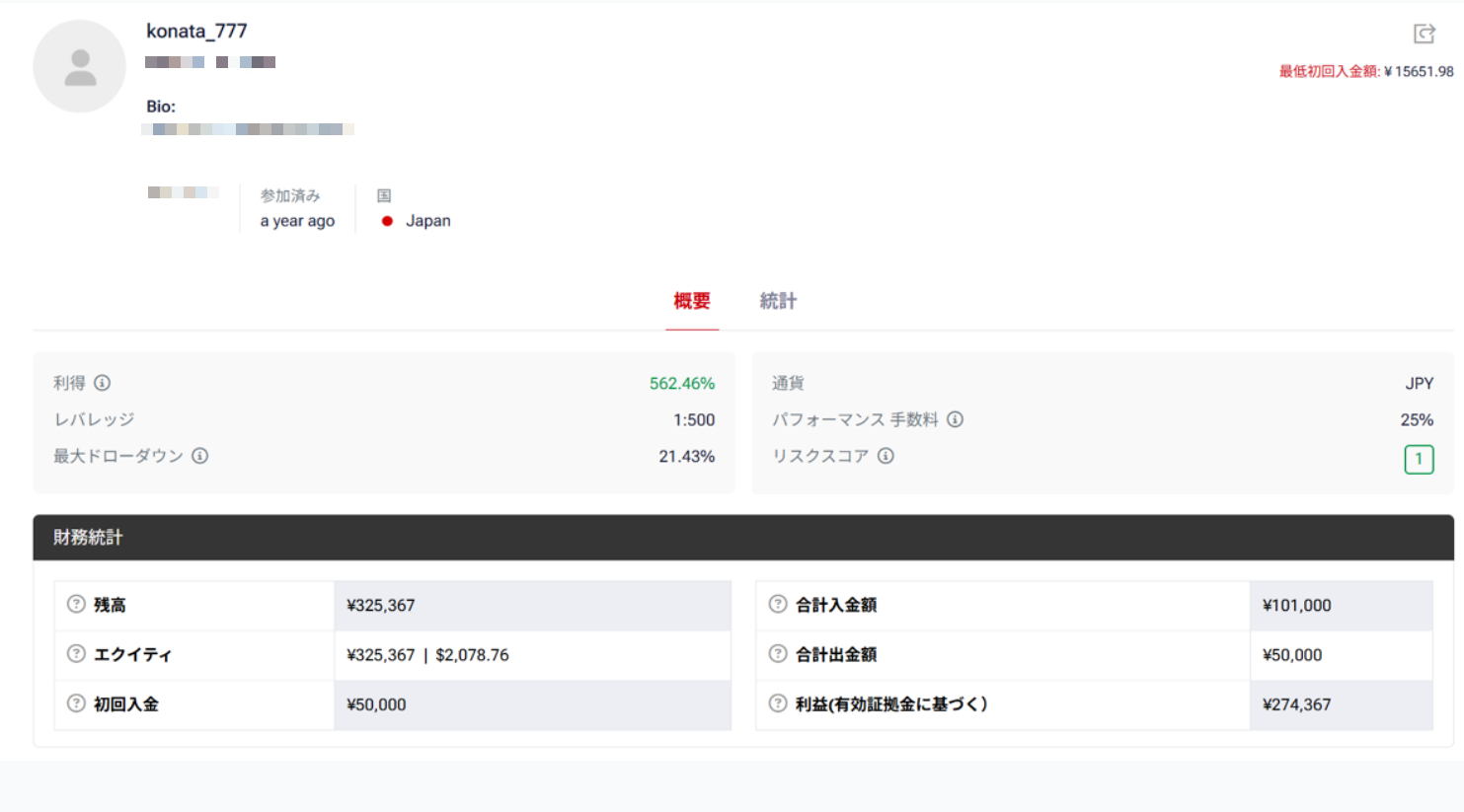Click the info icon beside 最大ドローダウン
The width and height of the screenshot is (1464, 812).
(199, 456)
